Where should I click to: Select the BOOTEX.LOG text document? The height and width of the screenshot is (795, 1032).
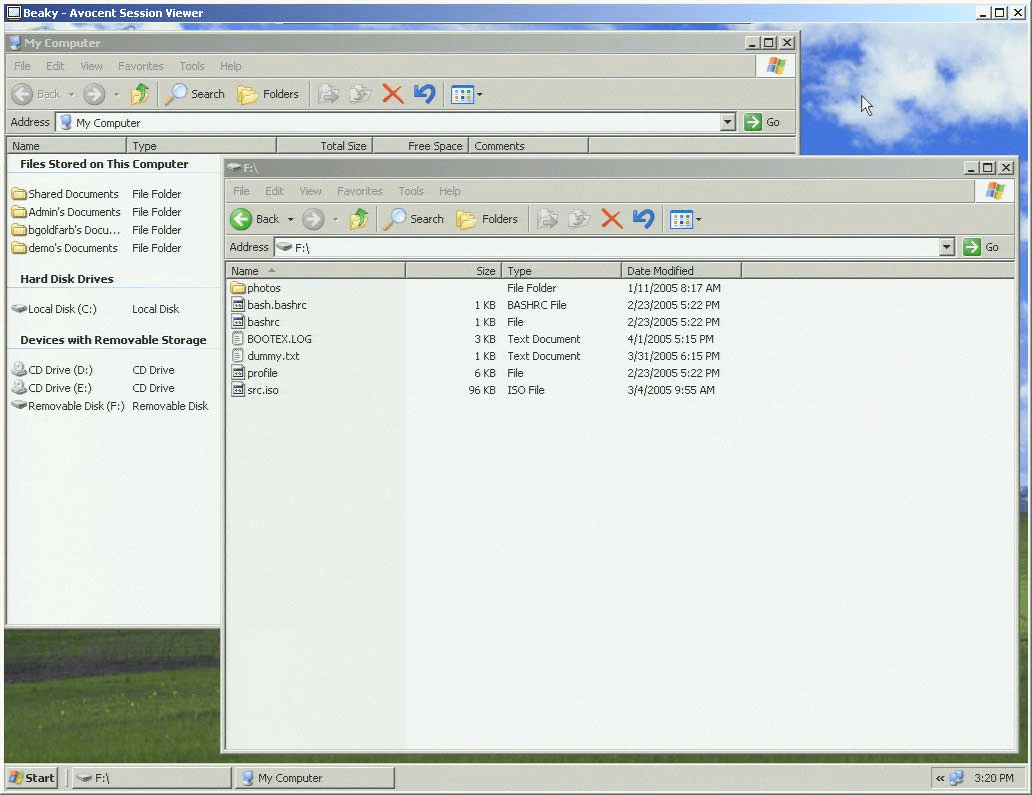coord(278,339)
